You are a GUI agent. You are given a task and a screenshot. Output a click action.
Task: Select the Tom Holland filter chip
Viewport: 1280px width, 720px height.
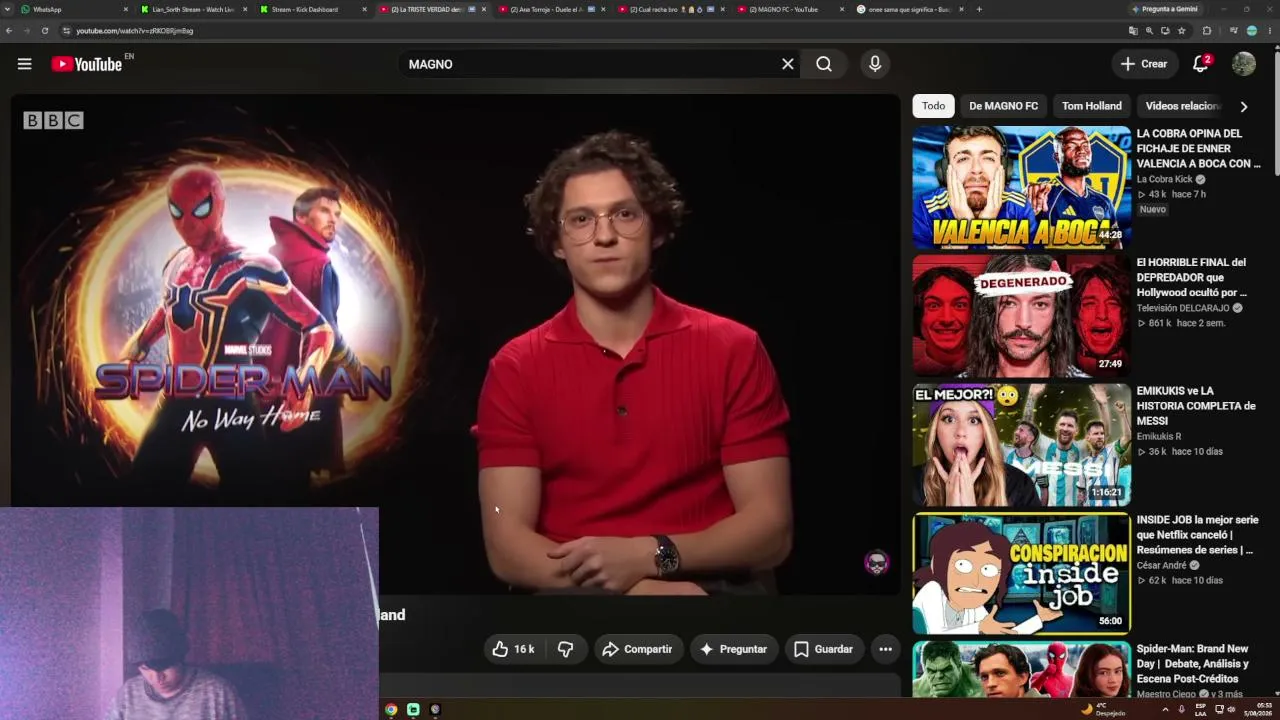coord(1091,106)
